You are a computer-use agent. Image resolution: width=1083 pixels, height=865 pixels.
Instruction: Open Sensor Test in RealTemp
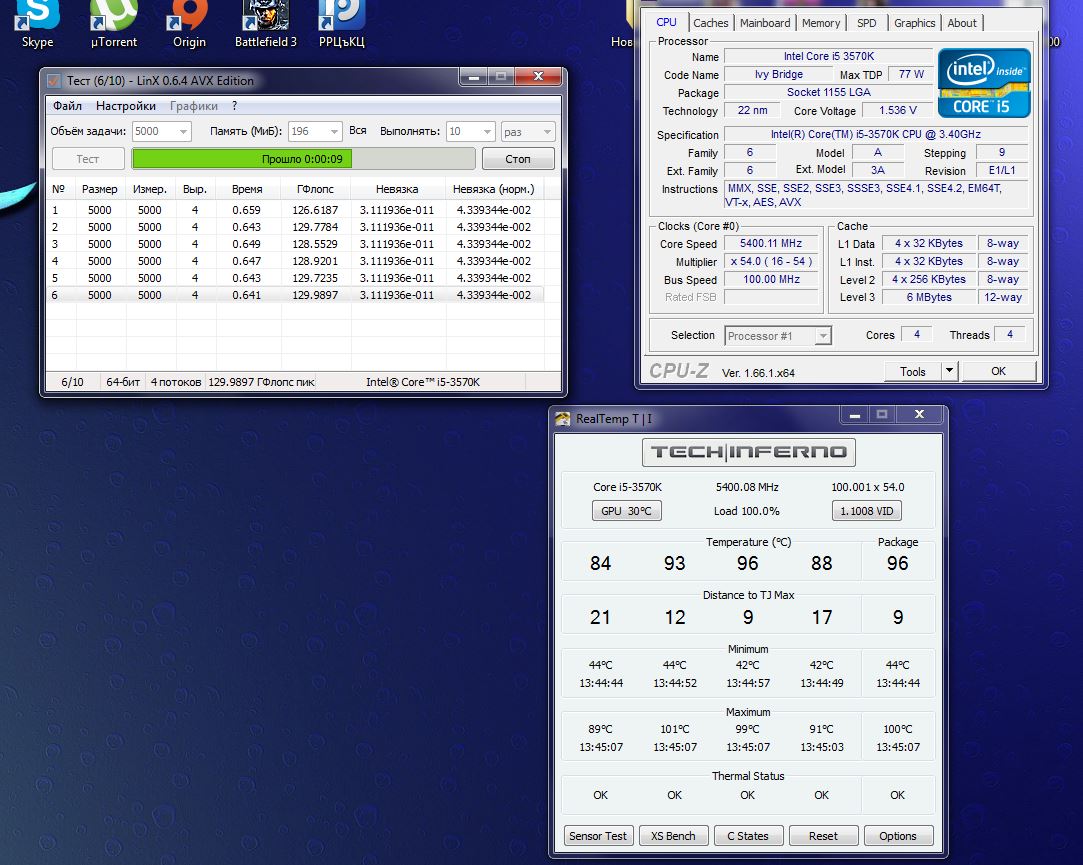(x=597, y=836)
